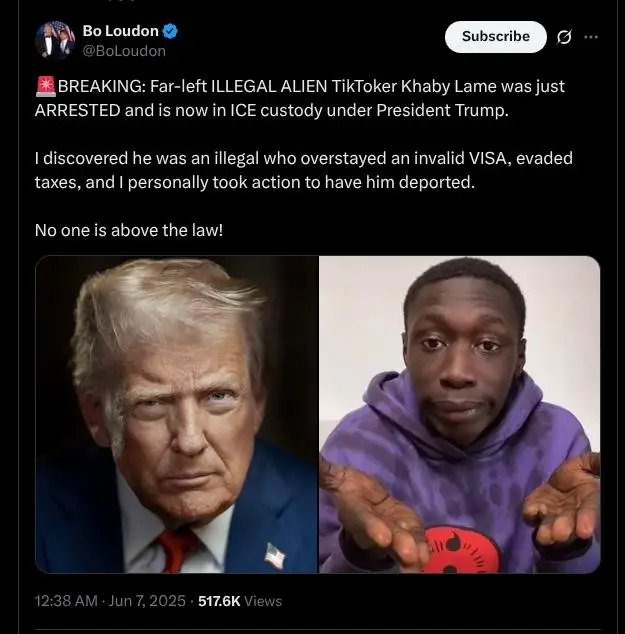Visit the @BoLoudon handle link
Screen dimensions: 625x634
coord(124,51)
